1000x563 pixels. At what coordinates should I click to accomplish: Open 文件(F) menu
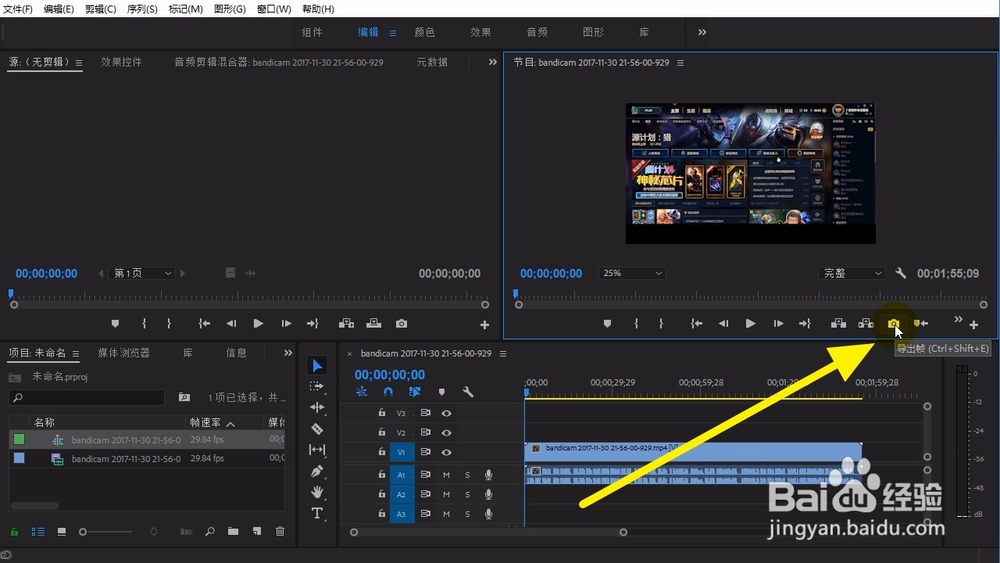[x=18, y=9]
